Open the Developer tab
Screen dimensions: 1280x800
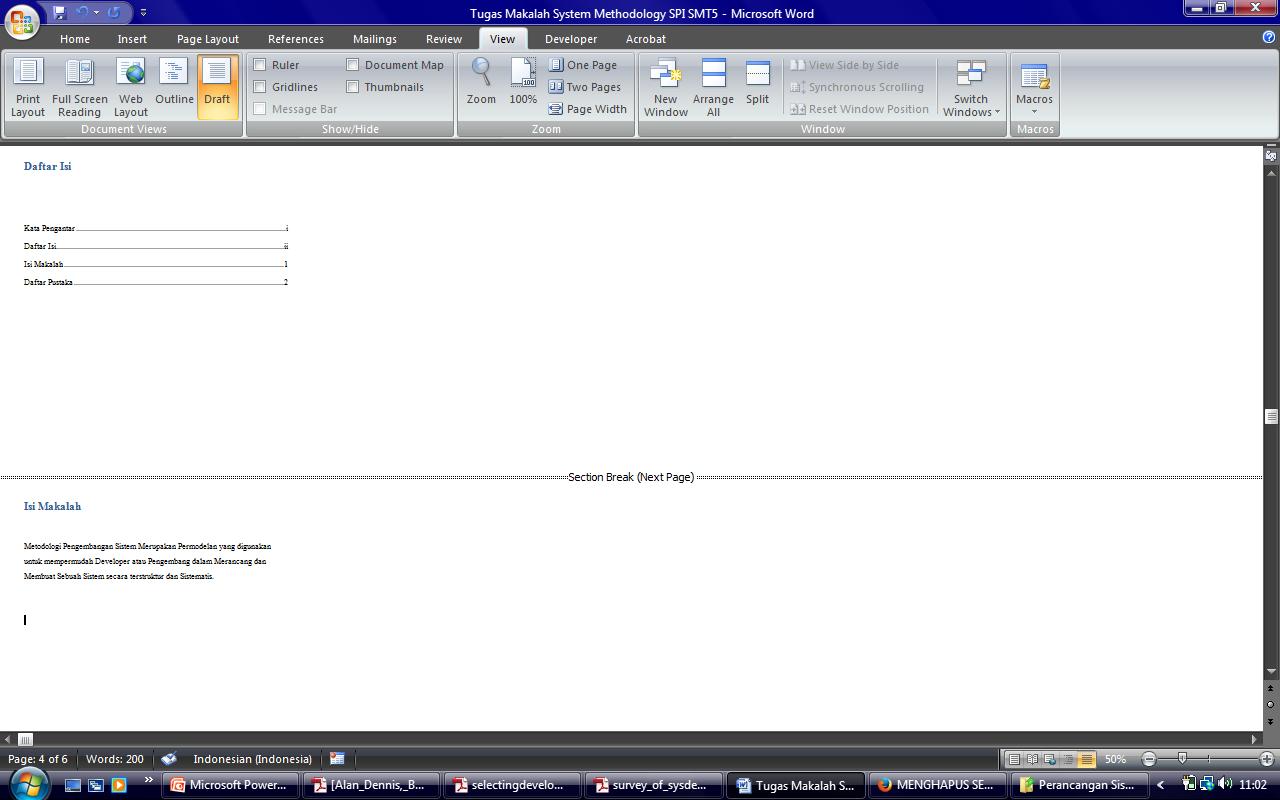coord(571,39)
